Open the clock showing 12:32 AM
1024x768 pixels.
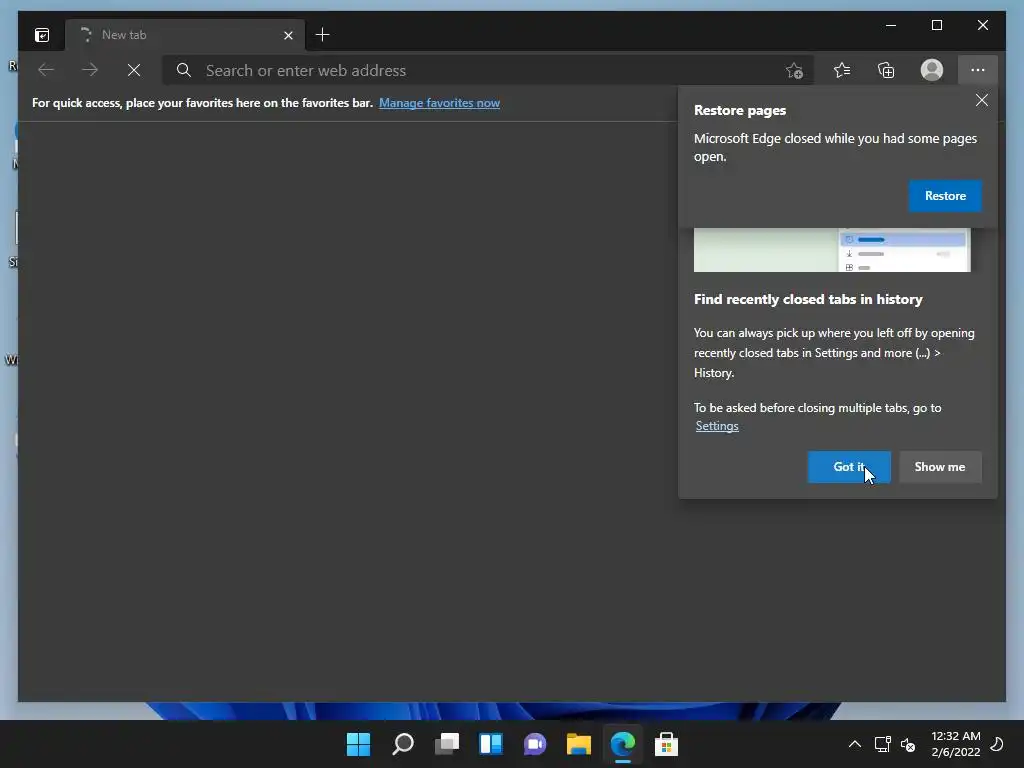(x=955, y=744)
